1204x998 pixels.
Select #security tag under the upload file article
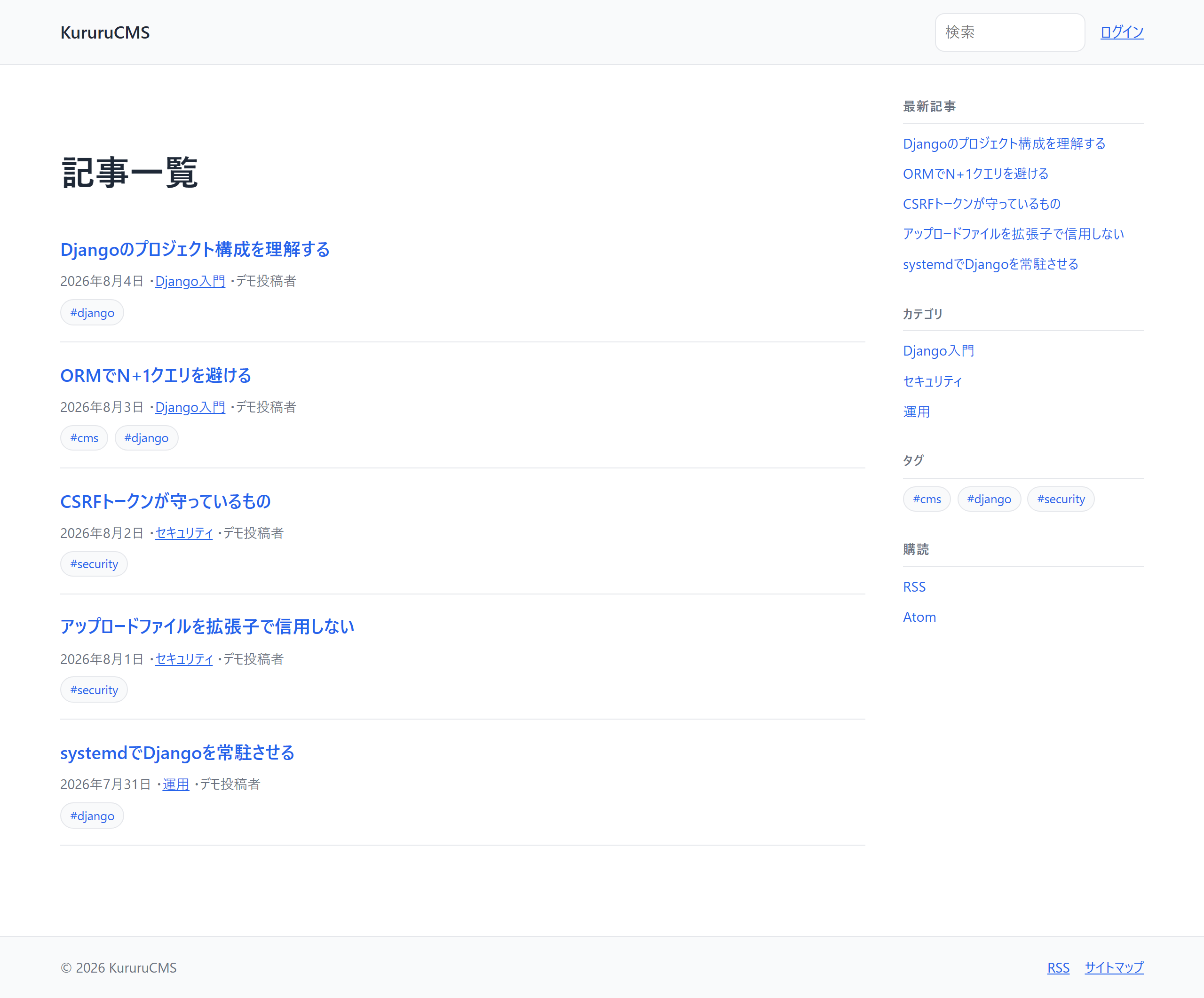[x=94, y=689]
